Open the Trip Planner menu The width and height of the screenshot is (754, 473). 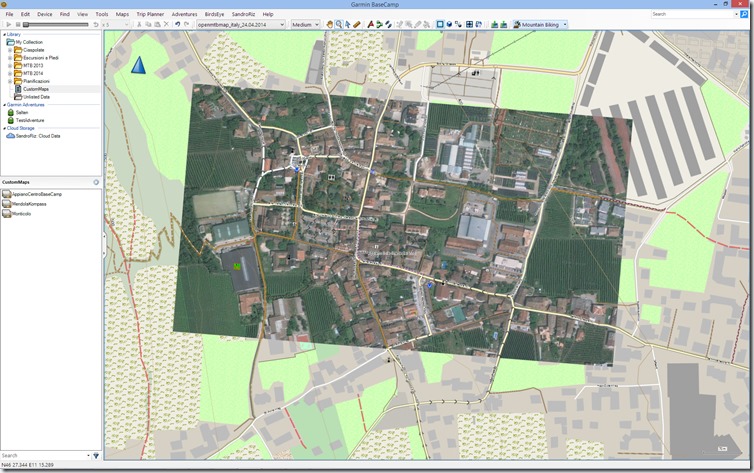[150, 14]
